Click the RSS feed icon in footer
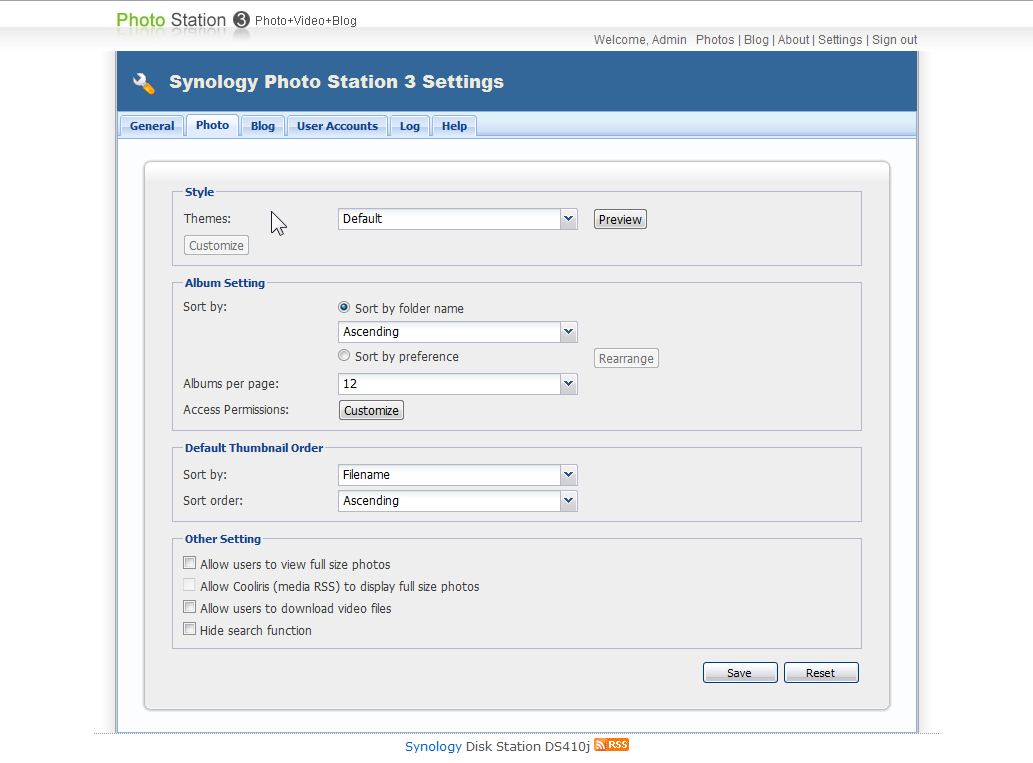 [611, 745]
